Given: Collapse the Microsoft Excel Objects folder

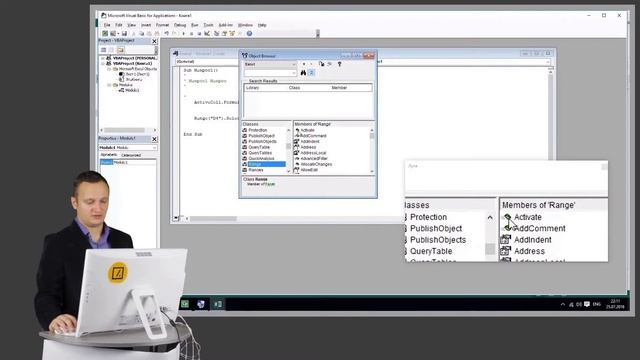Looking at the screenshot, I should (109, 69).
